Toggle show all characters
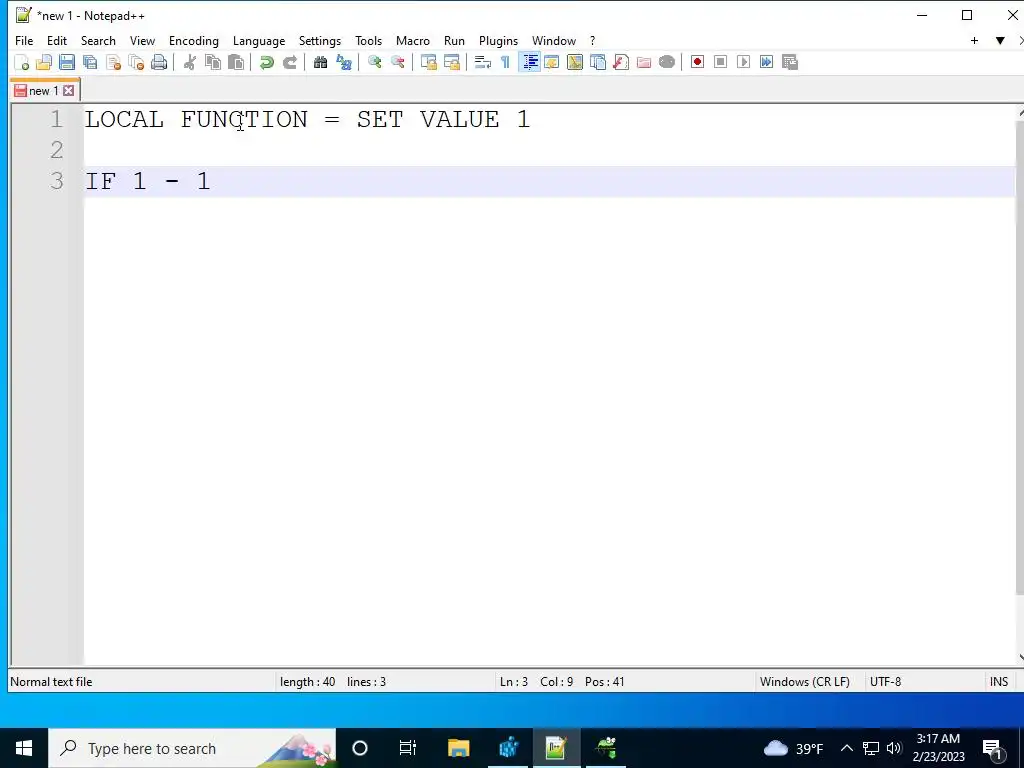 coord(505,62)
